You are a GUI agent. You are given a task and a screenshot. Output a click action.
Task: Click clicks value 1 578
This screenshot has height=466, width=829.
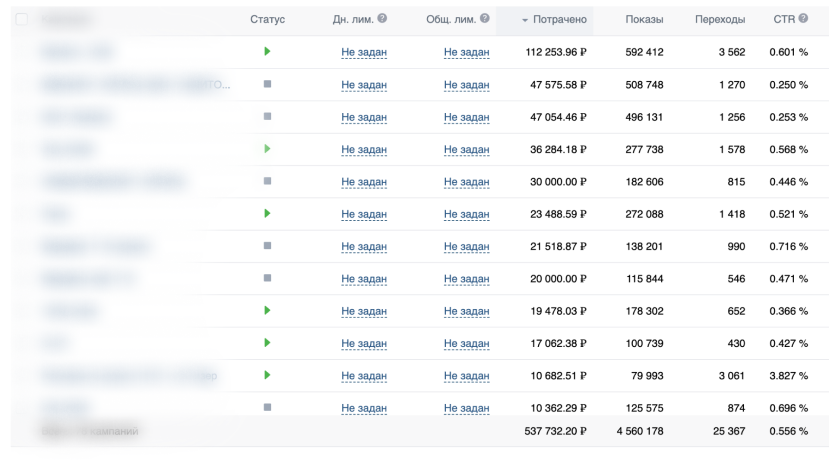point(732,150)
